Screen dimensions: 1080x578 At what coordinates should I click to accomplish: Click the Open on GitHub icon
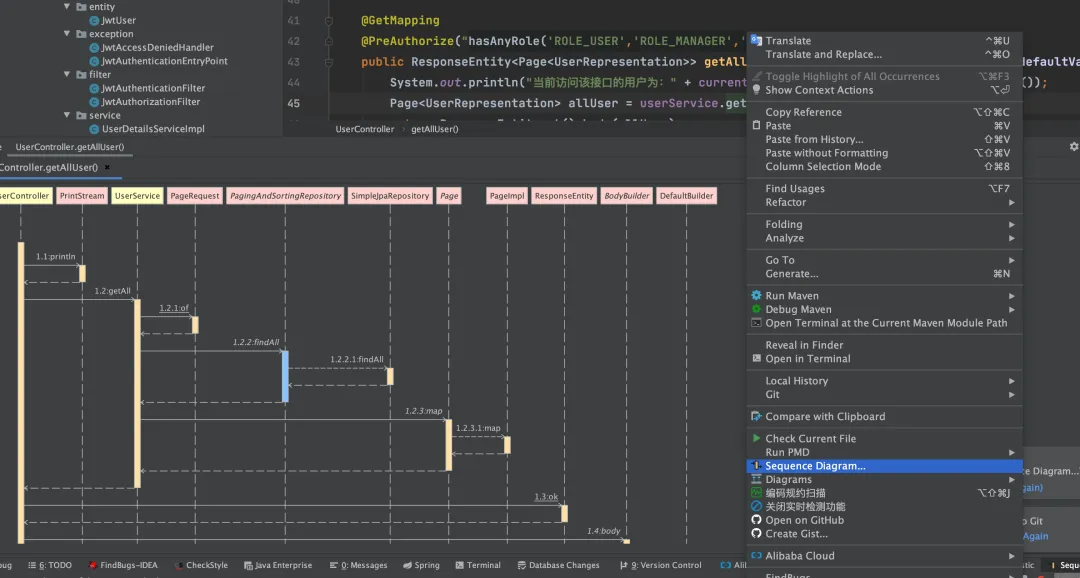pyautogui.click(x=756, y=520)
